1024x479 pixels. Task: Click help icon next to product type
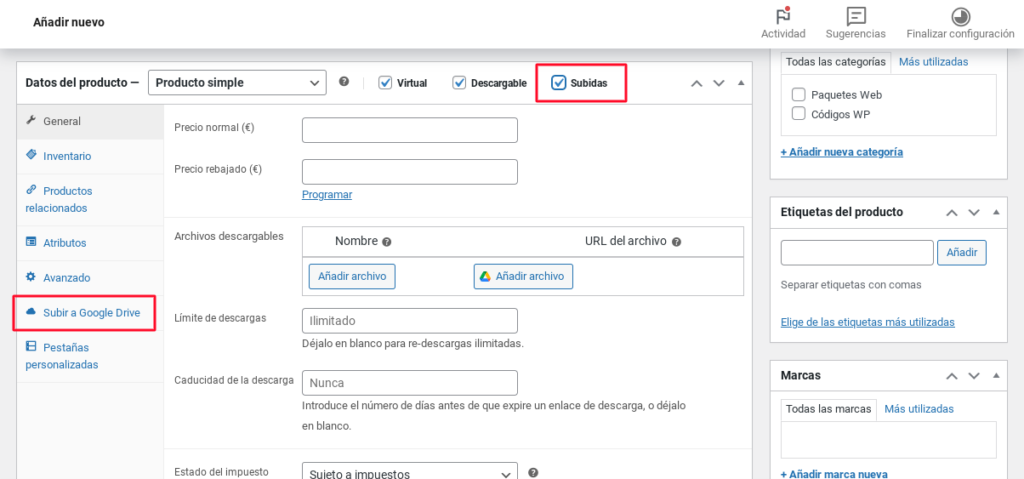[344, 82]
